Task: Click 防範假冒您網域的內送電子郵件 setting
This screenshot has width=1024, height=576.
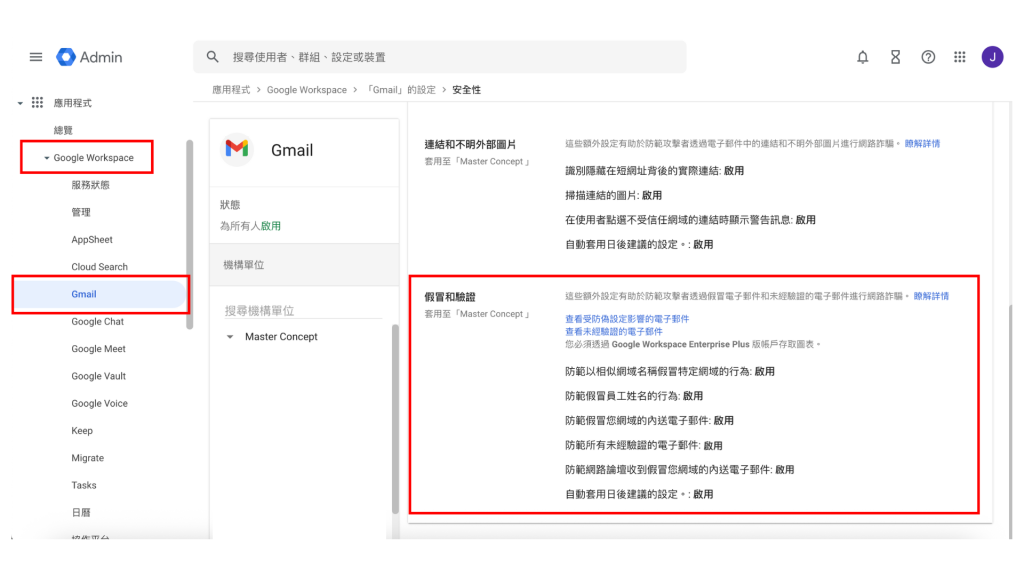Action: pyautogui.click(x=649, y=421)
